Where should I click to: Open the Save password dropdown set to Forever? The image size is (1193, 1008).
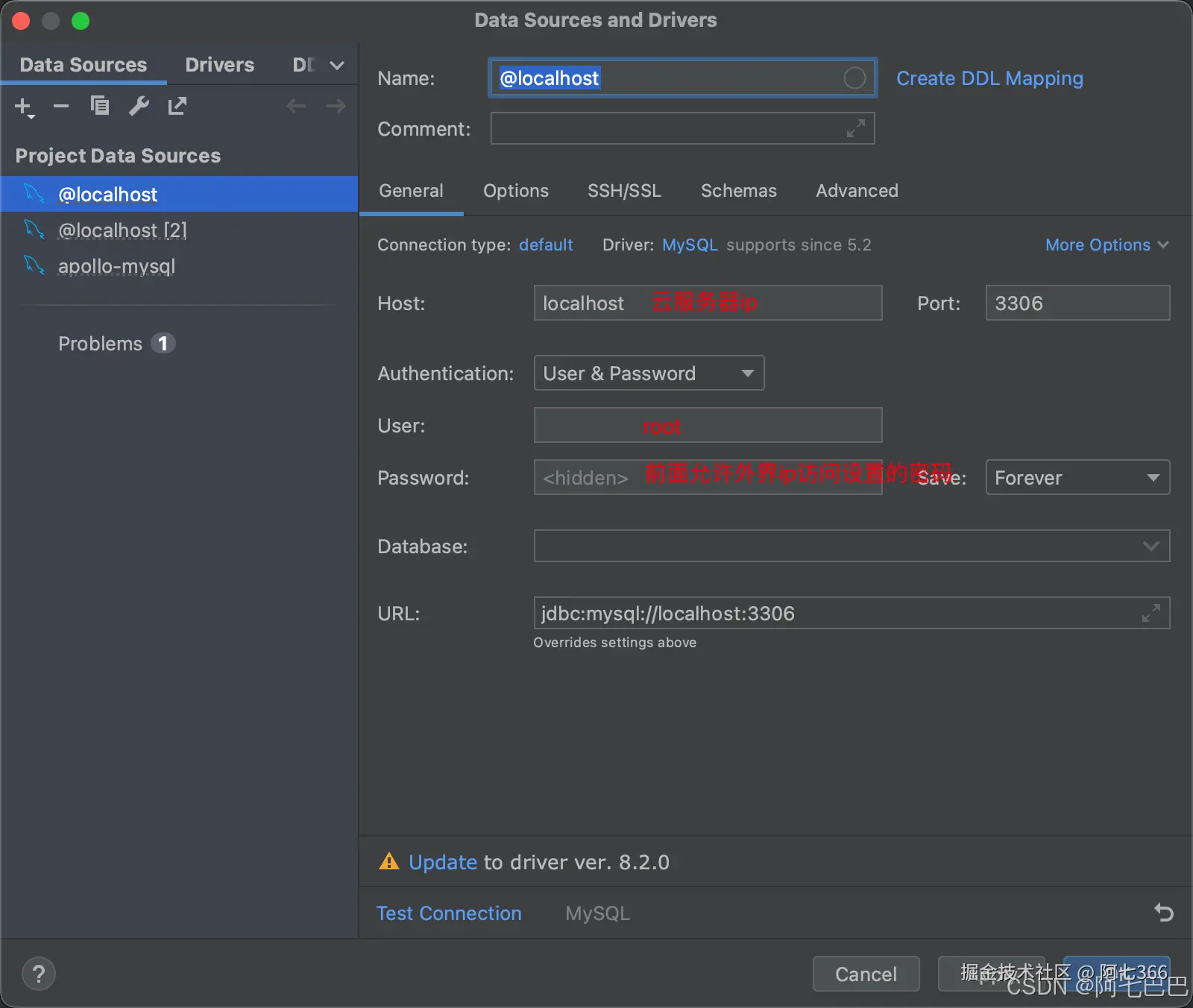pos(1078,477)
